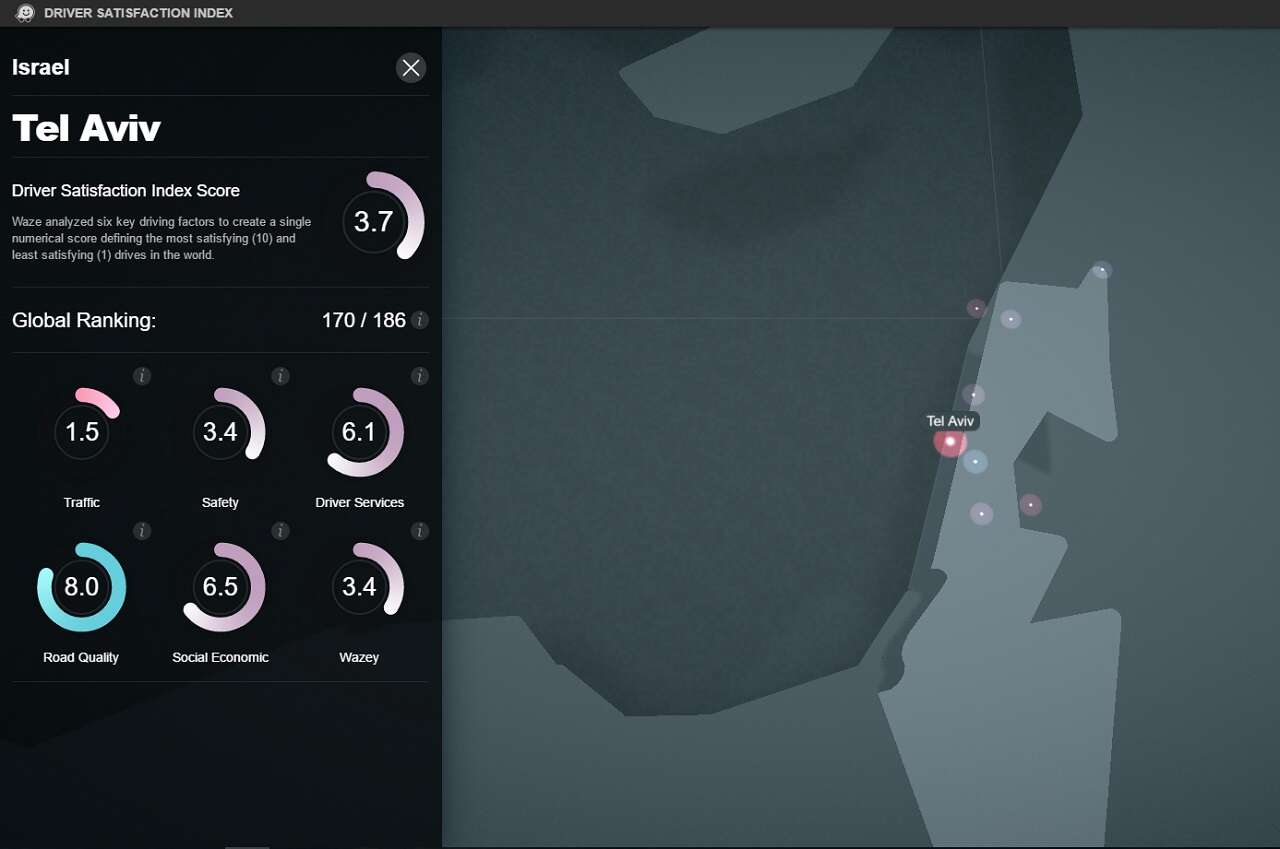
Task: Select the Traffic 1.5 score gauge
Action: 82,432
